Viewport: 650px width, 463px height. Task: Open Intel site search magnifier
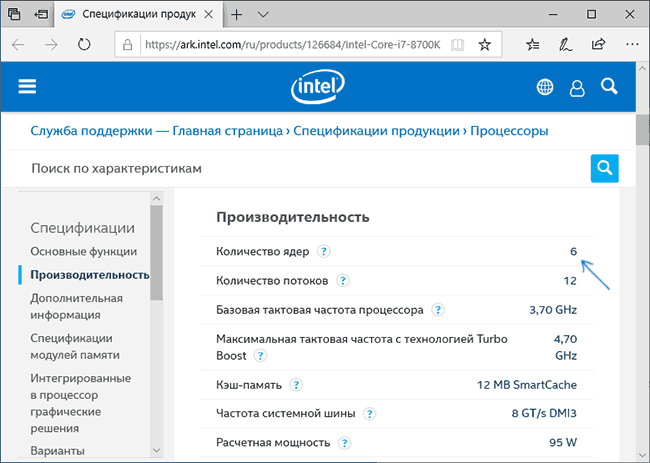pyautogui.click(x=609, y=87)
